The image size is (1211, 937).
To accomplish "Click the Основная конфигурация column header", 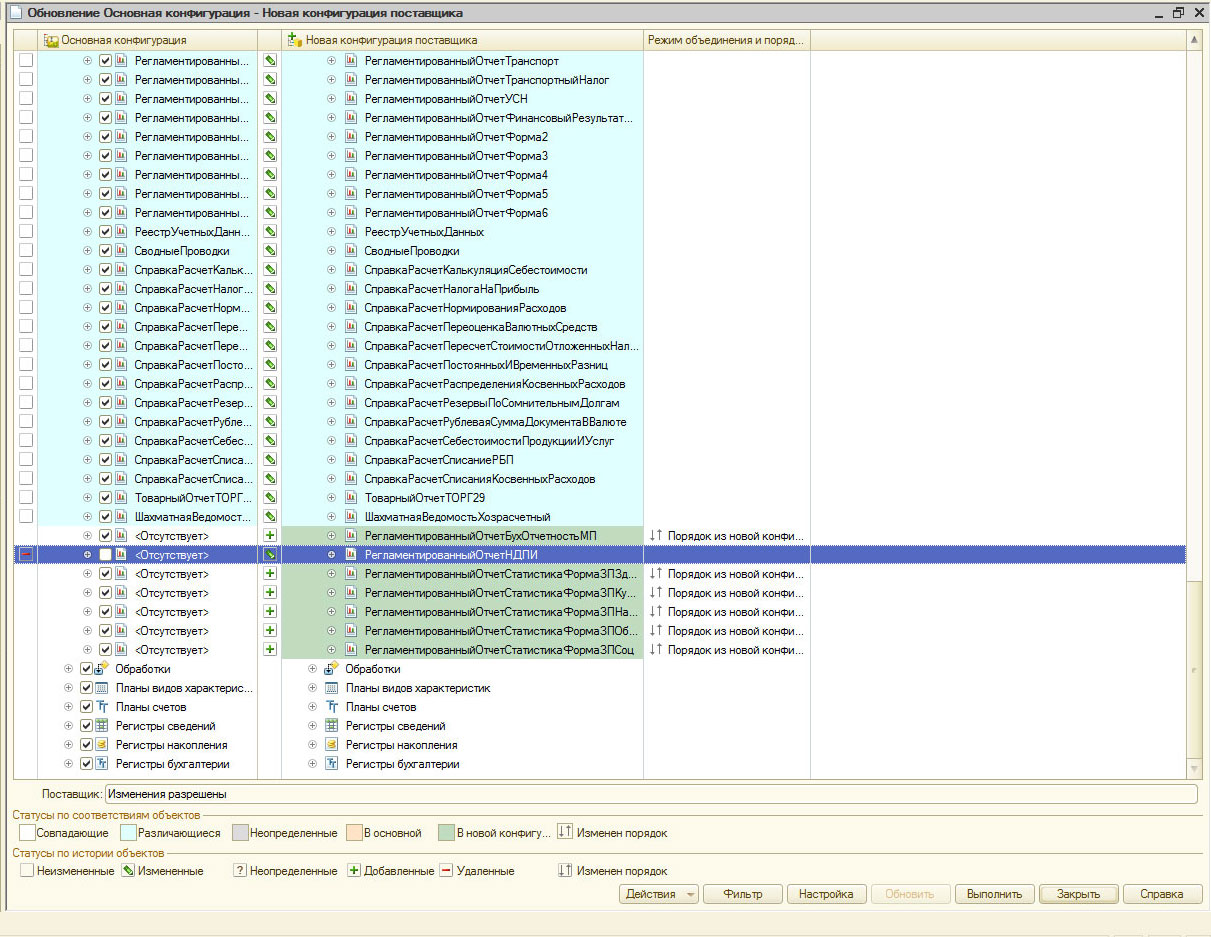I will [x=123, y=40].
